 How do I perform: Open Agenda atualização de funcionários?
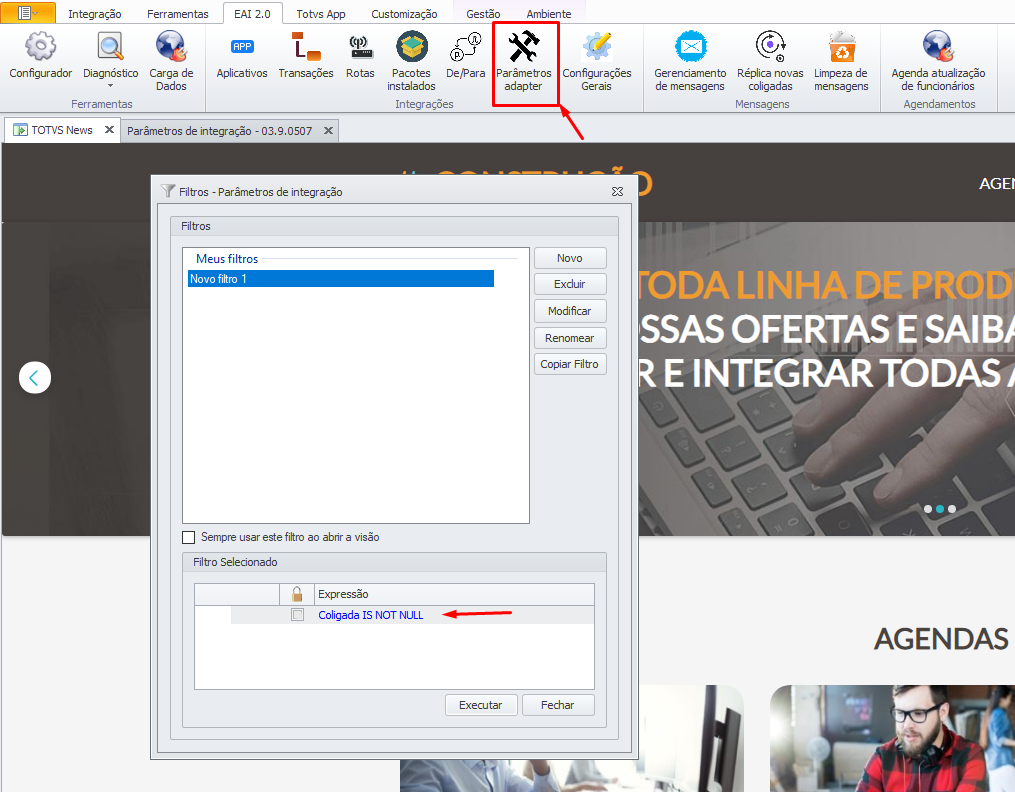pyautogui.click(x=939, y=61)
